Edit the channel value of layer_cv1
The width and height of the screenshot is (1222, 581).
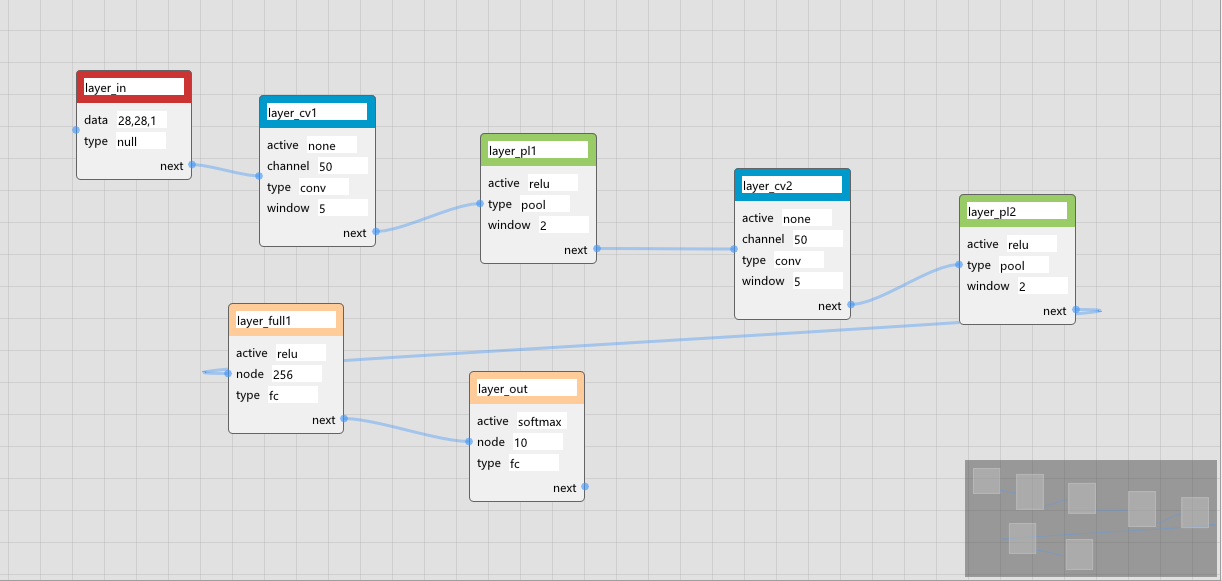(x=341, y=166)
